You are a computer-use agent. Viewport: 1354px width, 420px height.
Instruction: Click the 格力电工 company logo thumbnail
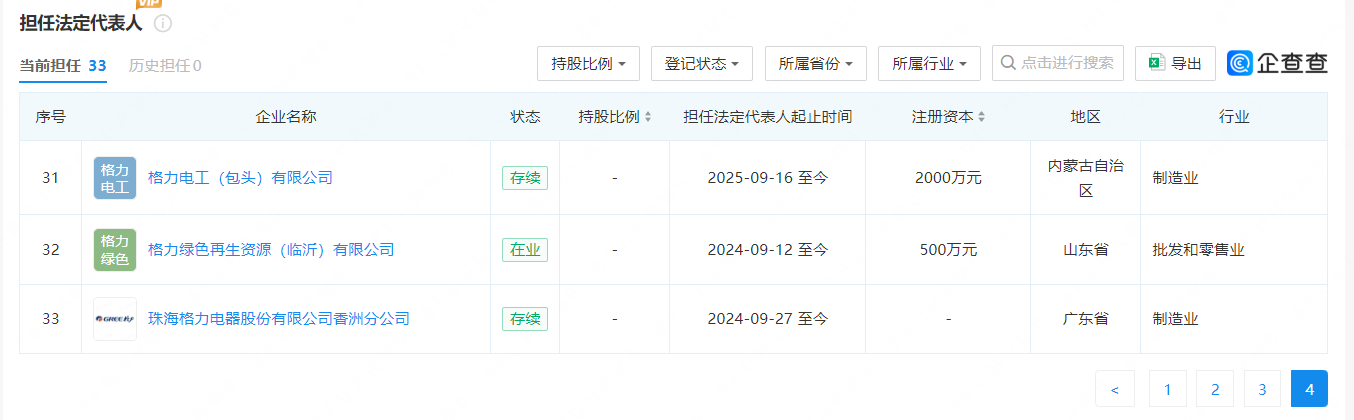[115, 178]
